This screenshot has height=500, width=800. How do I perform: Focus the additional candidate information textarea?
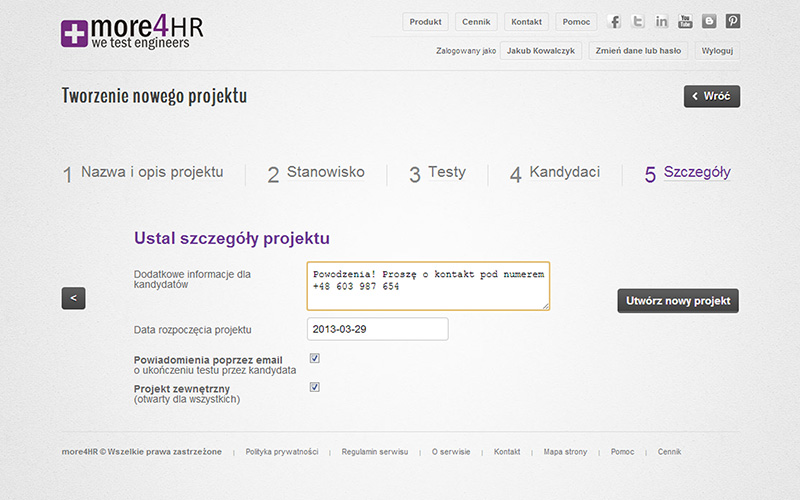click(x=428, y=286)
